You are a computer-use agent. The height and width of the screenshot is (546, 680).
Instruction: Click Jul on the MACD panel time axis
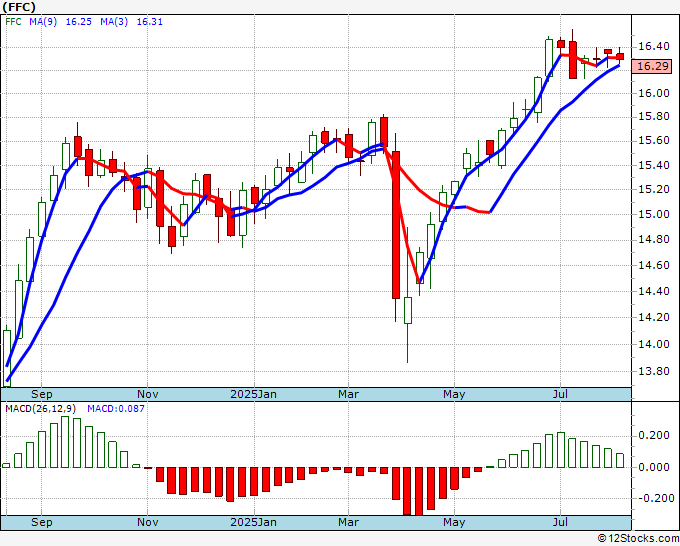tap(560, 522)
